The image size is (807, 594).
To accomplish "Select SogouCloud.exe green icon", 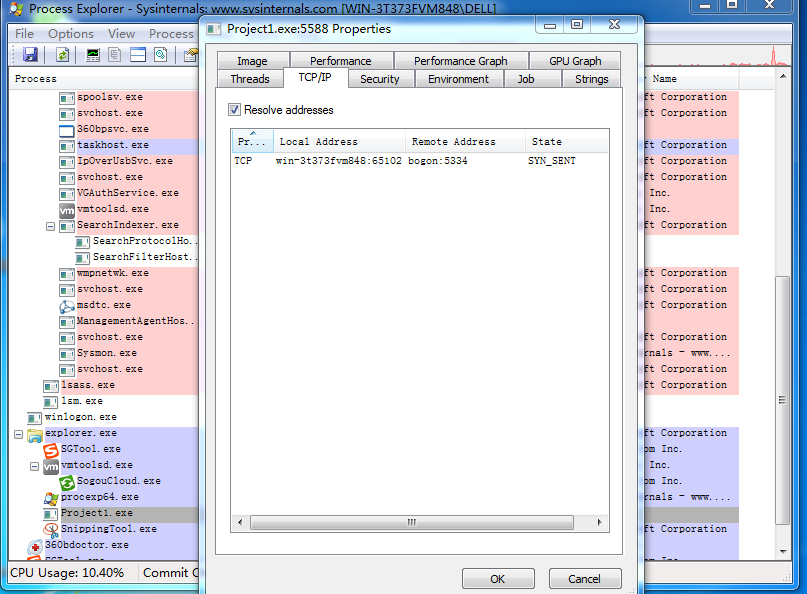I will (x=67, y=481).
